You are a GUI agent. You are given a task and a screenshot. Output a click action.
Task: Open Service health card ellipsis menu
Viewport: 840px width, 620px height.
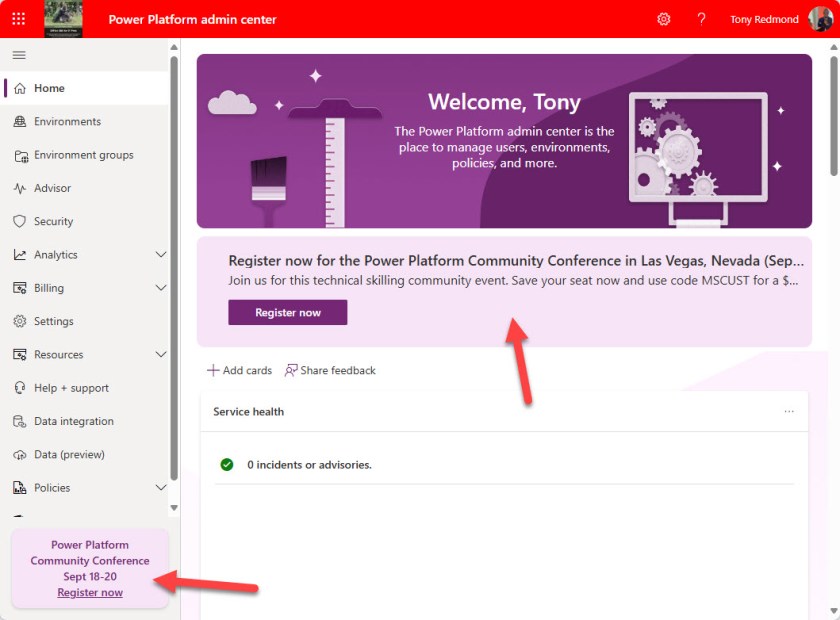tap(789, 412)
